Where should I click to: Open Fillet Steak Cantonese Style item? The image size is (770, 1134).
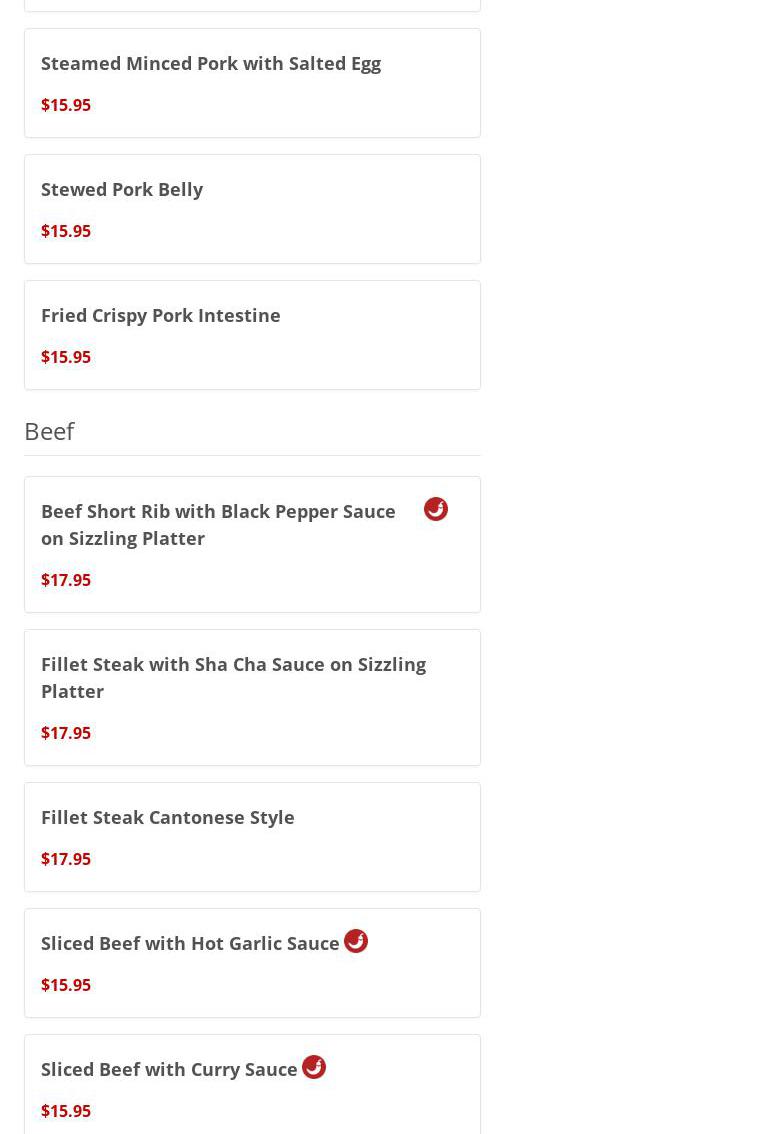click(x=168, y=817)
